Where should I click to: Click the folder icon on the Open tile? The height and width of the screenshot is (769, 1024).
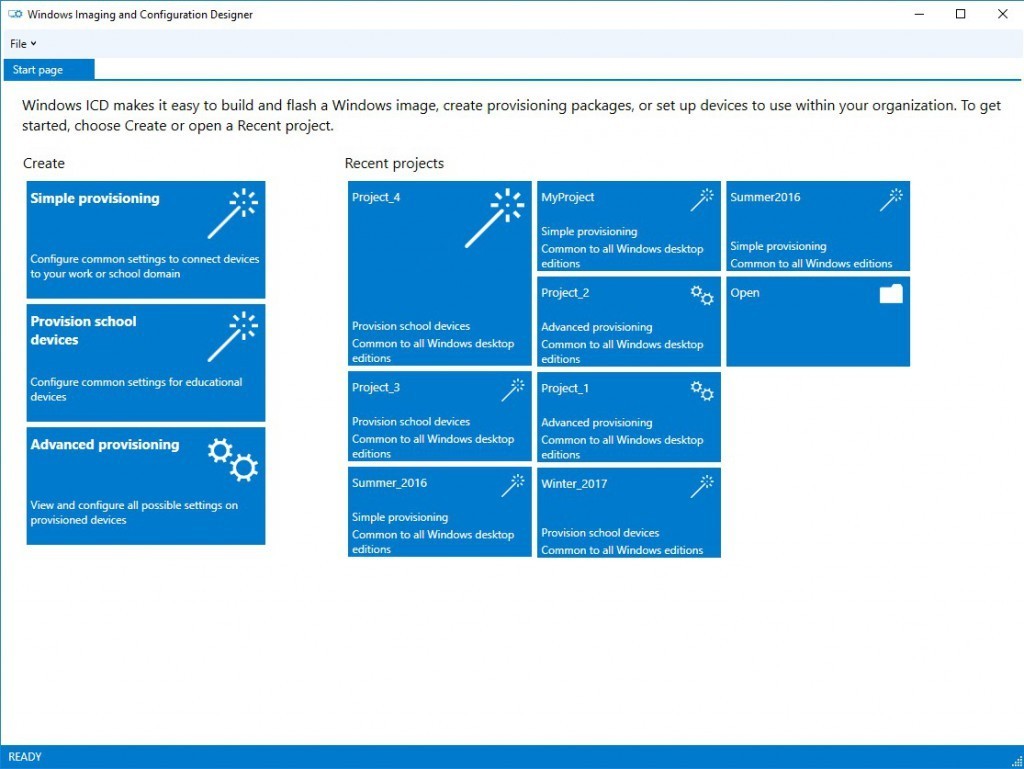(890, 293)
